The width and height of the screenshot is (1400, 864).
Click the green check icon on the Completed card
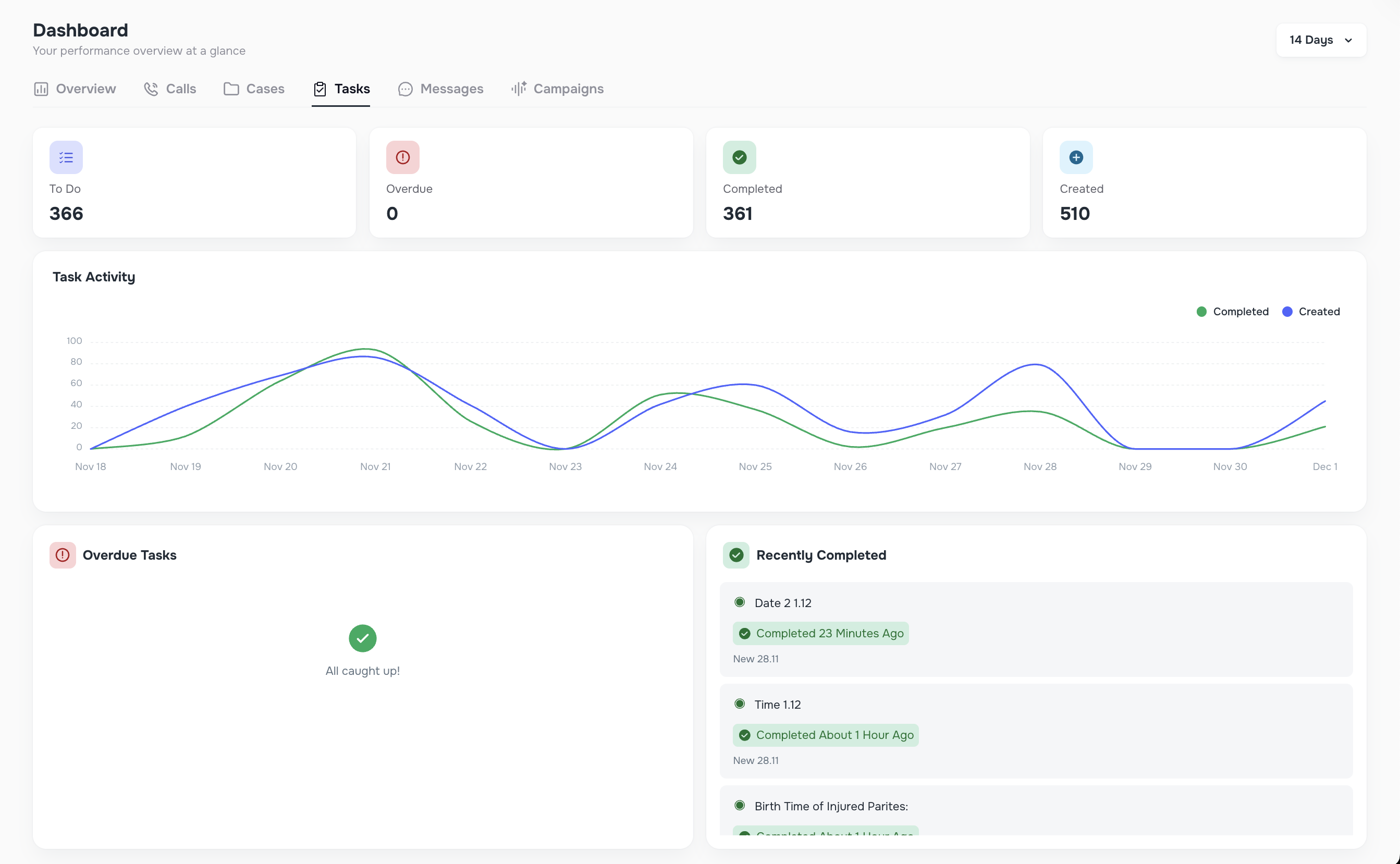tap(739, 157)
